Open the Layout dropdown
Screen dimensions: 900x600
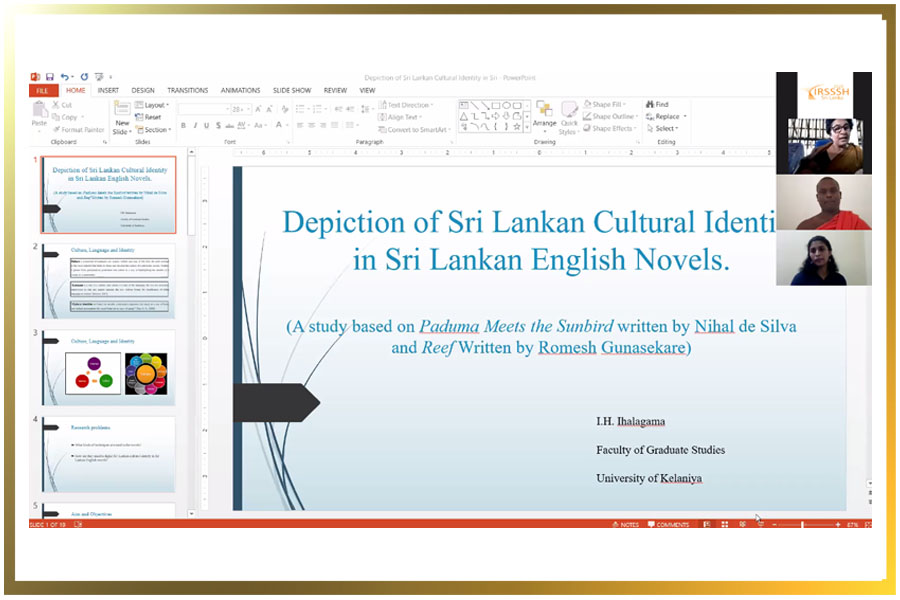pos(152,105)
